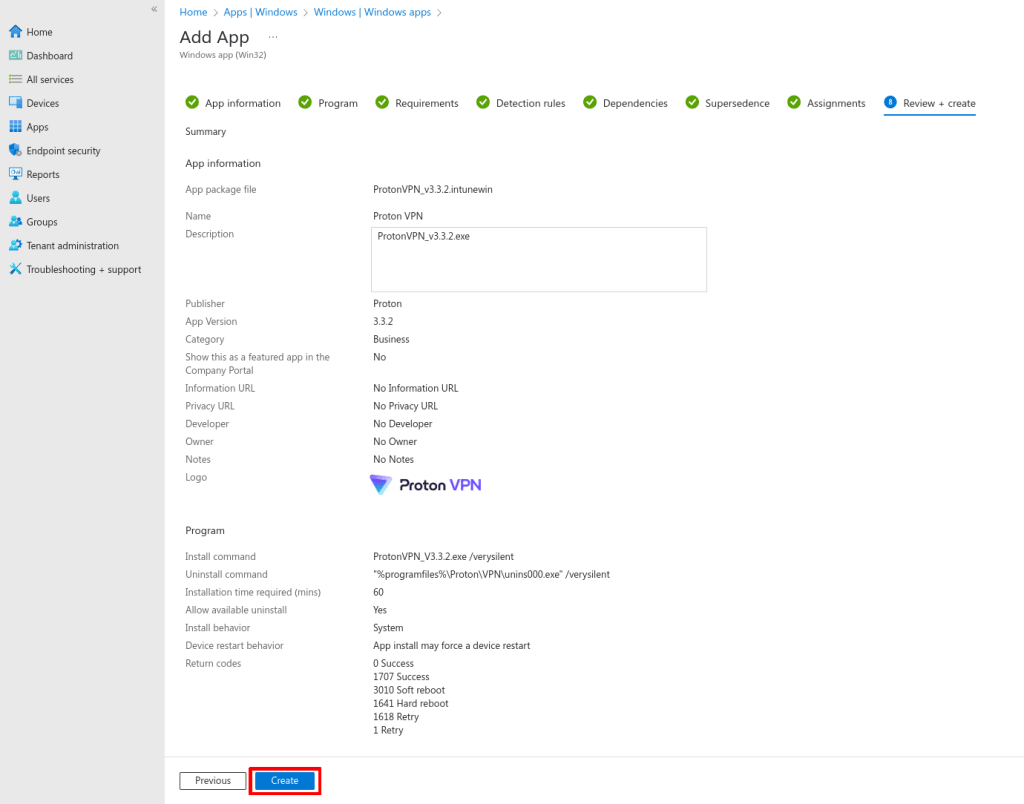The image size is (1024, 804).
Task: Open Home in left navigation
Action: coord(39,32)
